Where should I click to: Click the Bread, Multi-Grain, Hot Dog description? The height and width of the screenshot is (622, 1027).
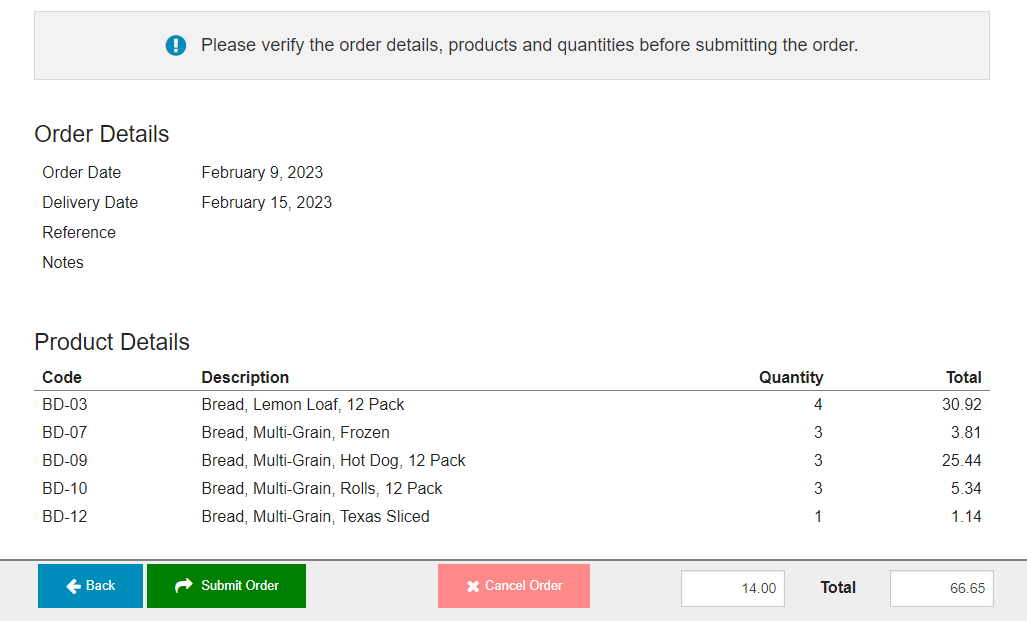click(333, 461)
